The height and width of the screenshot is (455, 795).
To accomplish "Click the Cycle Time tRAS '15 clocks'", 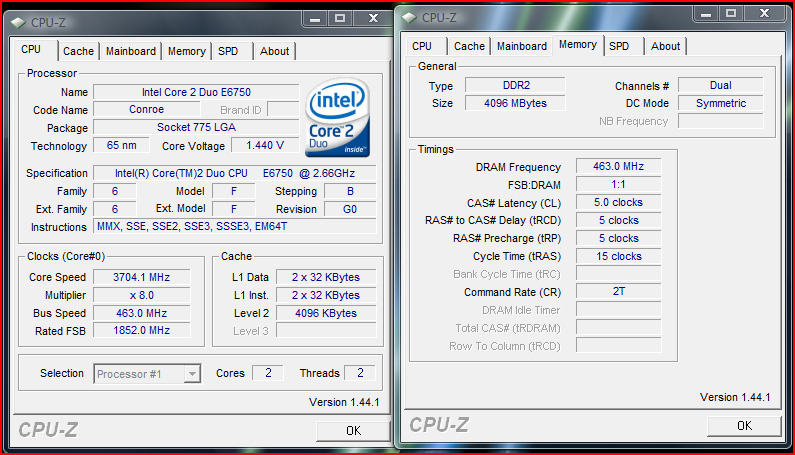I will pyautogui.click(x=619, y=256).
